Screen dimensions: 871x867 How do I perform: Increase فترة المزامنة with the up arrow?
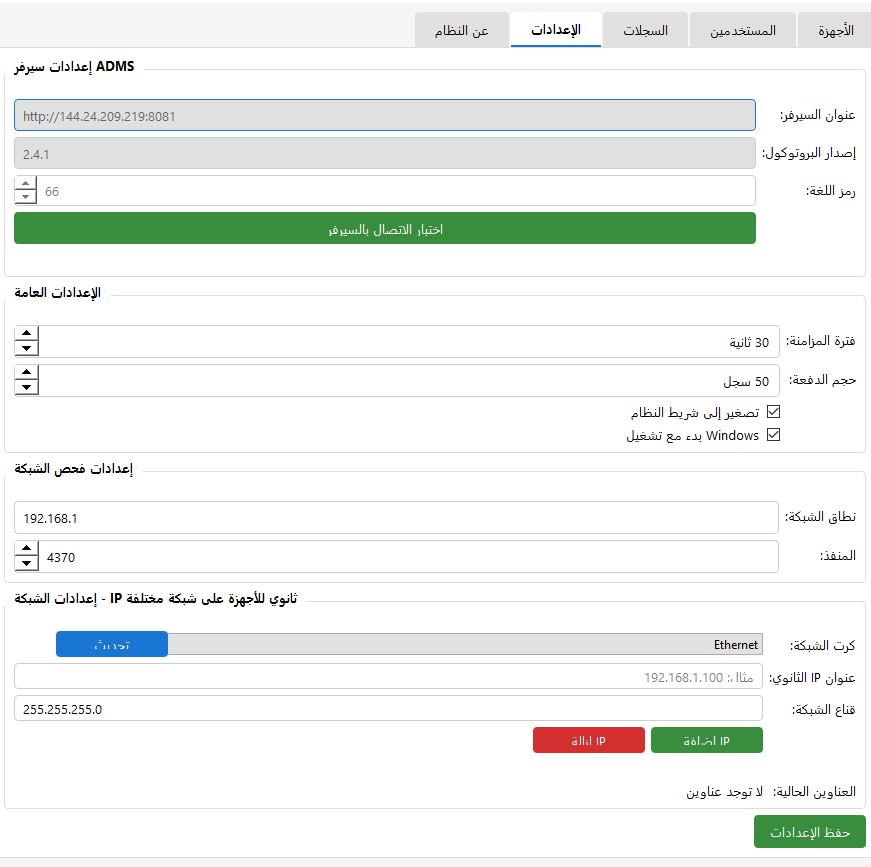point(27,334)
